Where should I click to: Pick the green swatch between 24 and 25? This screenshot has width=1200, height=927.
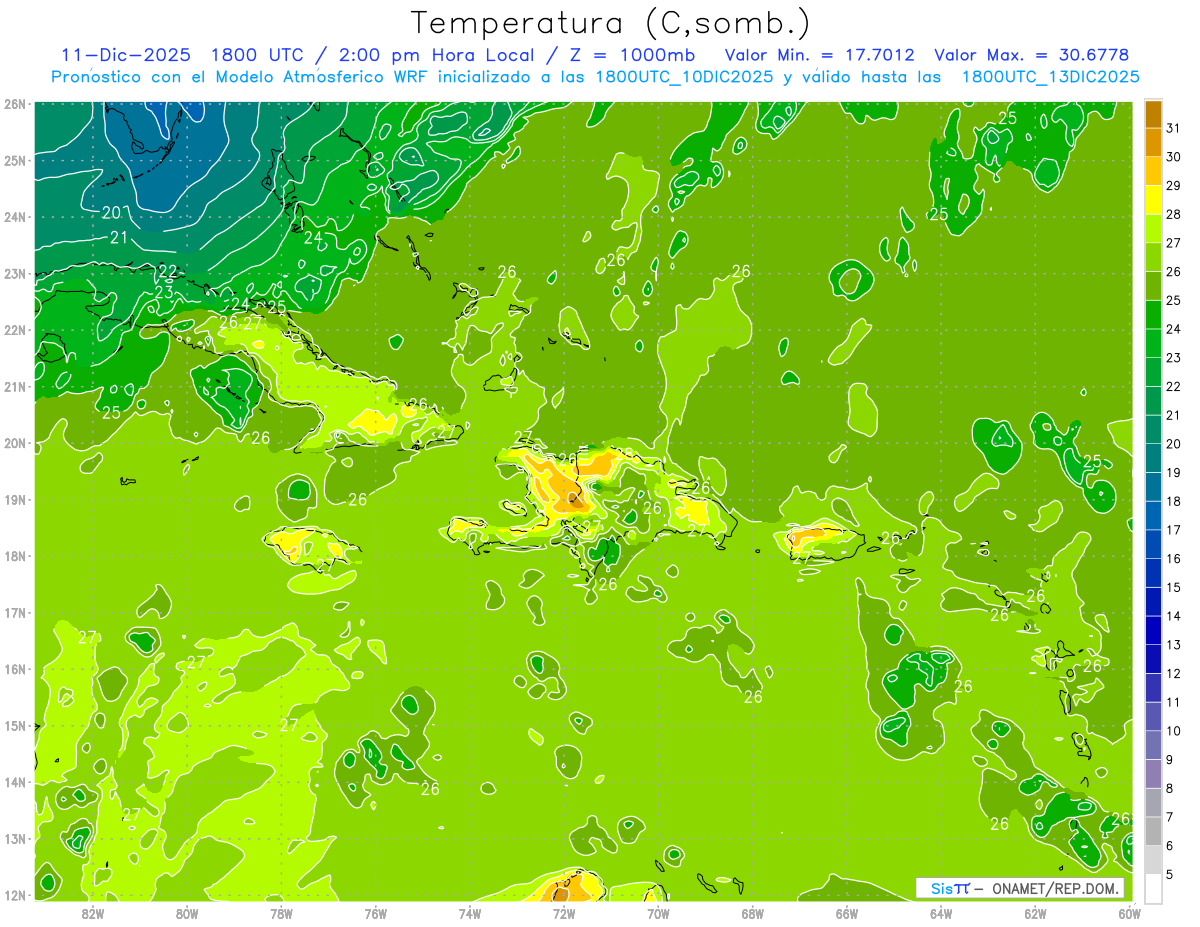tap(1153, 314)
